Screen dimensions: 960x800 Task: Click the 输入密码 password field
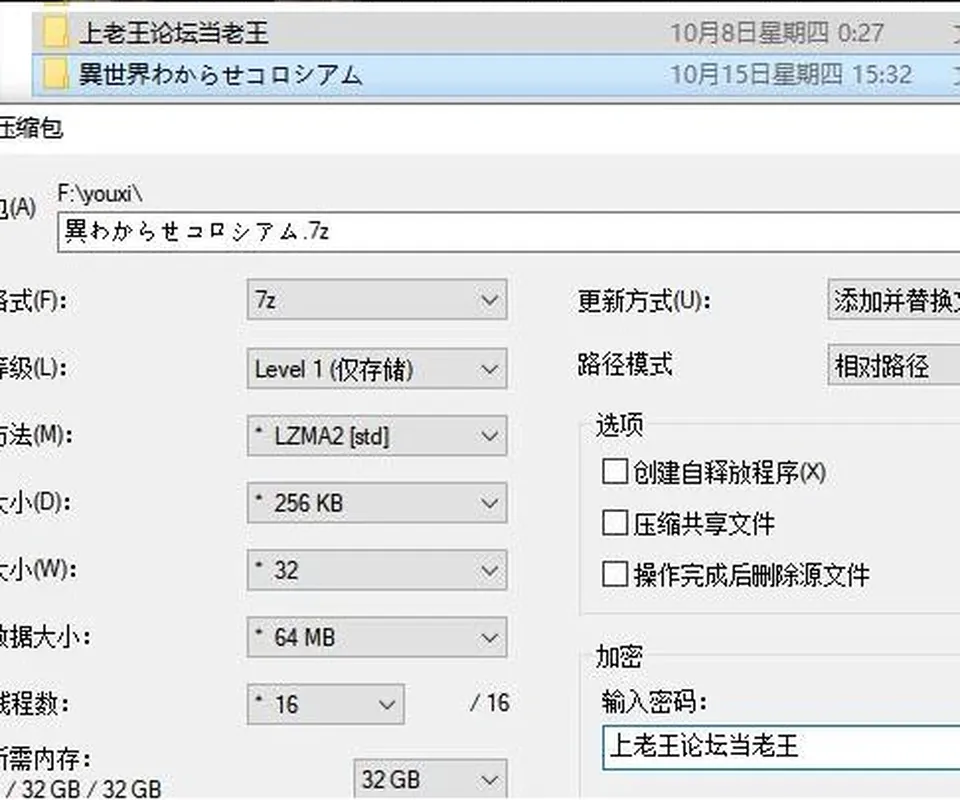coord(781,747)
